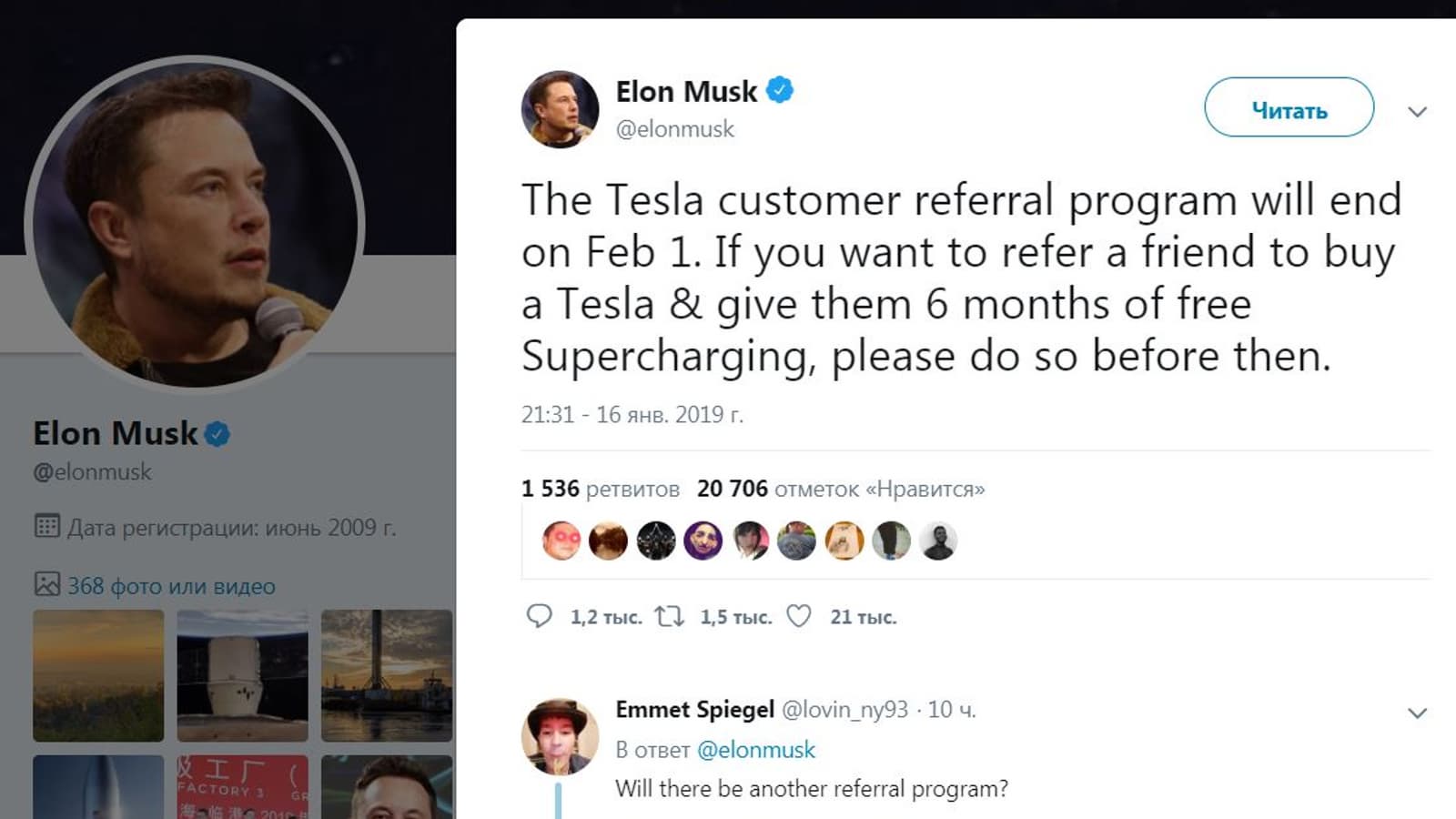
Task: Click the retweet arrows icon
Action: coord(670,616)
